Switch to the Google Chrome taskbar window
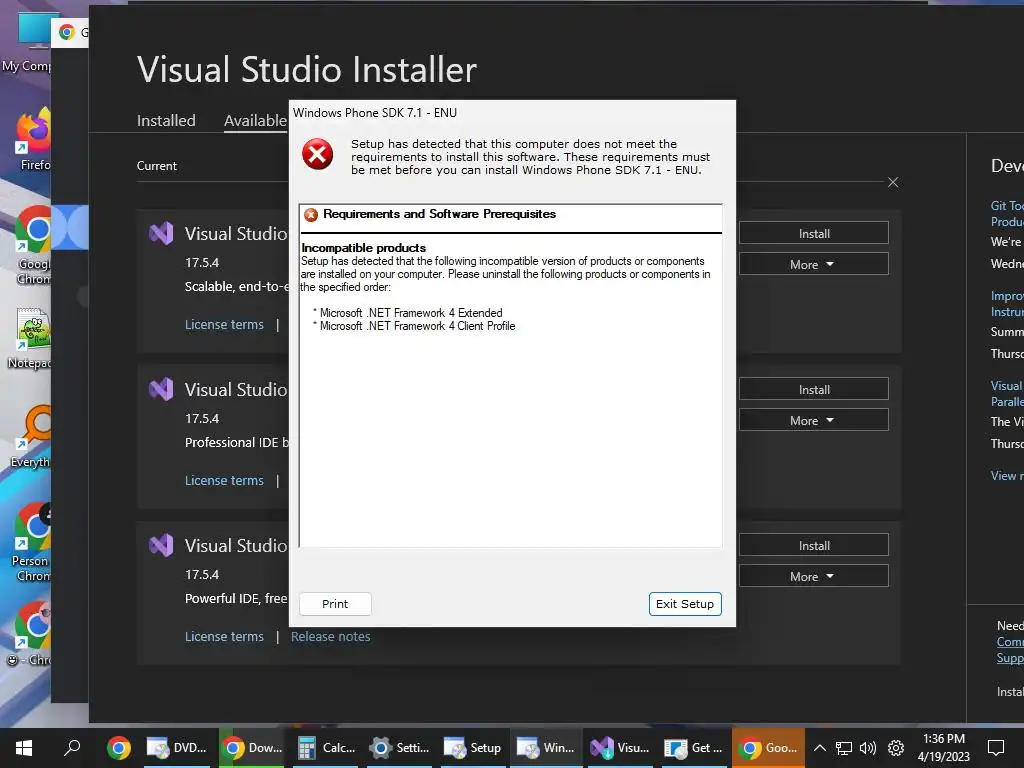Screen dimensions: 1024x768 coord(768,748)
